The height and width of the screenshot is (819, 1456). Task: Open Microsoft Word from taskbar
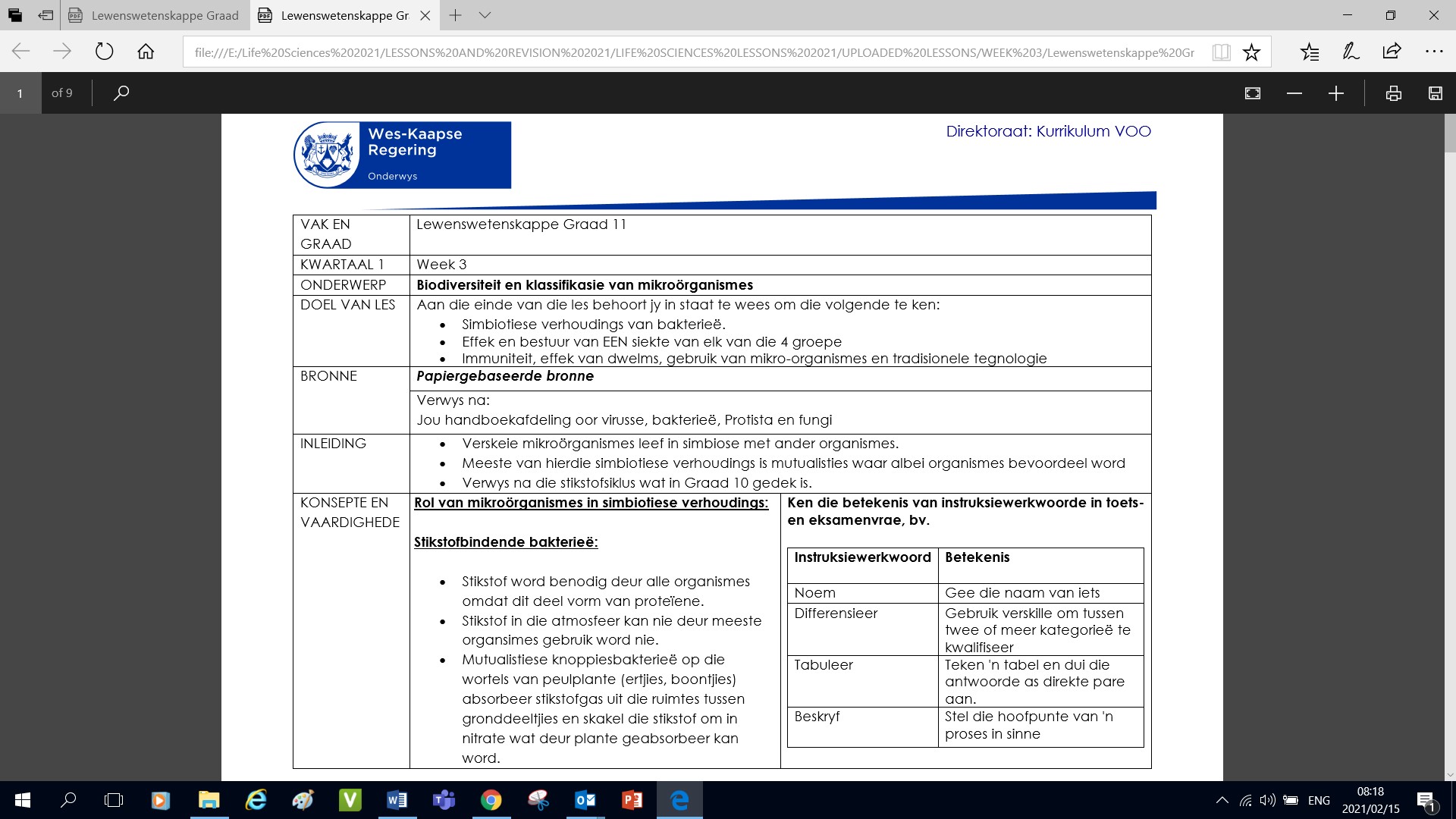click(x=397, y=800)
